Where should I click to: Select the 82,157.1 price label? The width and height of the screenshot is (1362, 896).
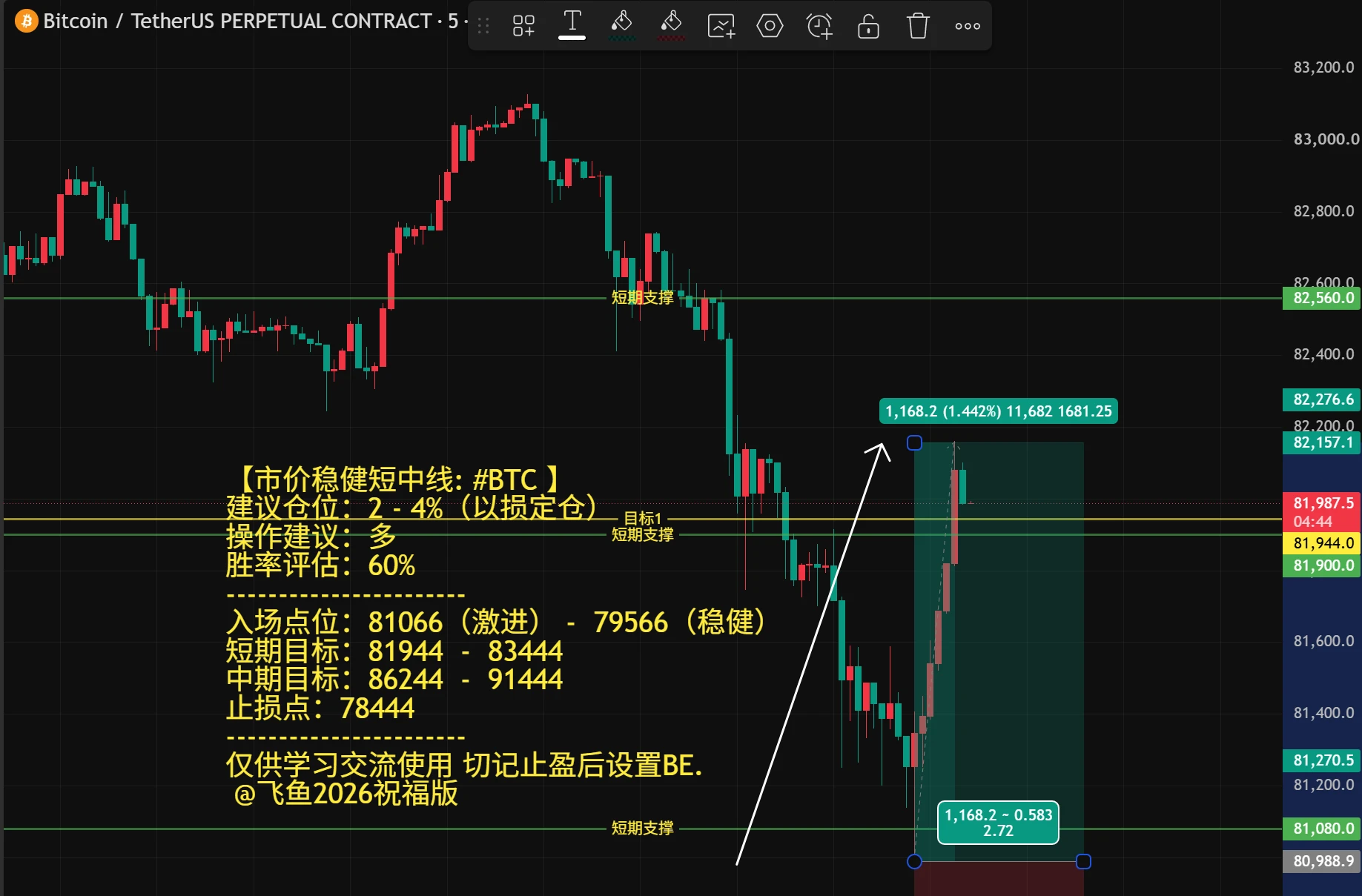(1323, 442)
